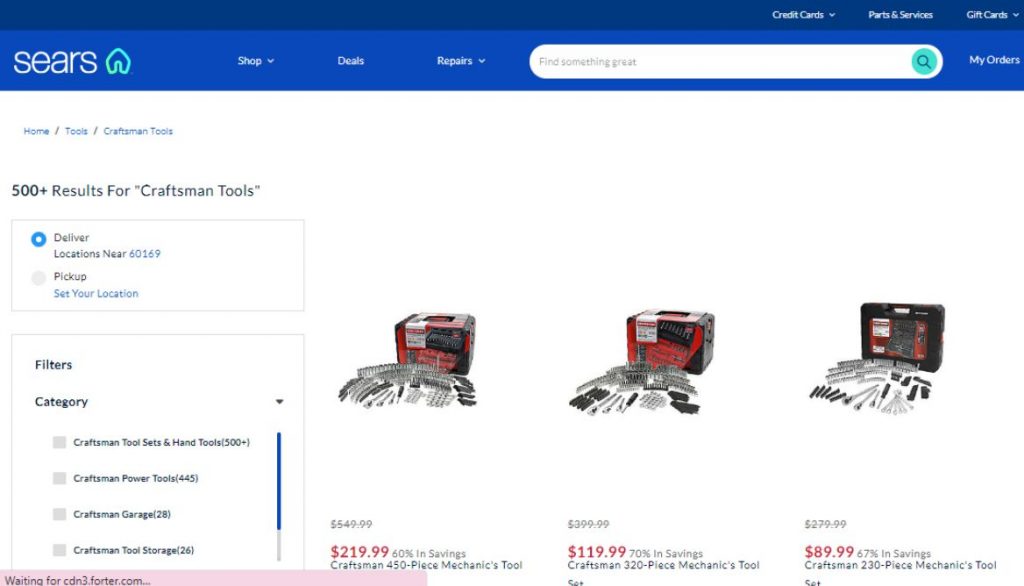The height and width of the screenshot is (586, 1024).
Task: Open the Craftsman 450-Piece tool set image
Action: pyautogui.click(x=408, y=359)
